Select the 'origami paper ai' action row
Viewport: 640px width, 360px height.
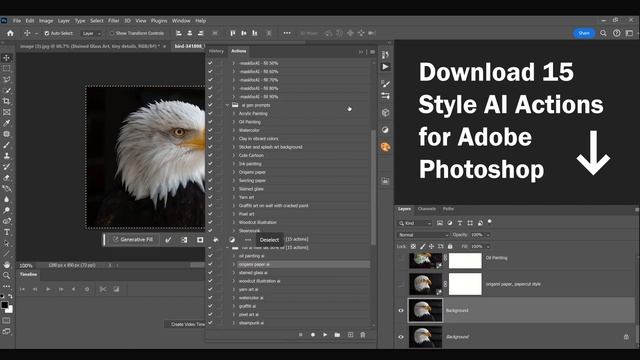pyautogui.click(x=304, y=264)
